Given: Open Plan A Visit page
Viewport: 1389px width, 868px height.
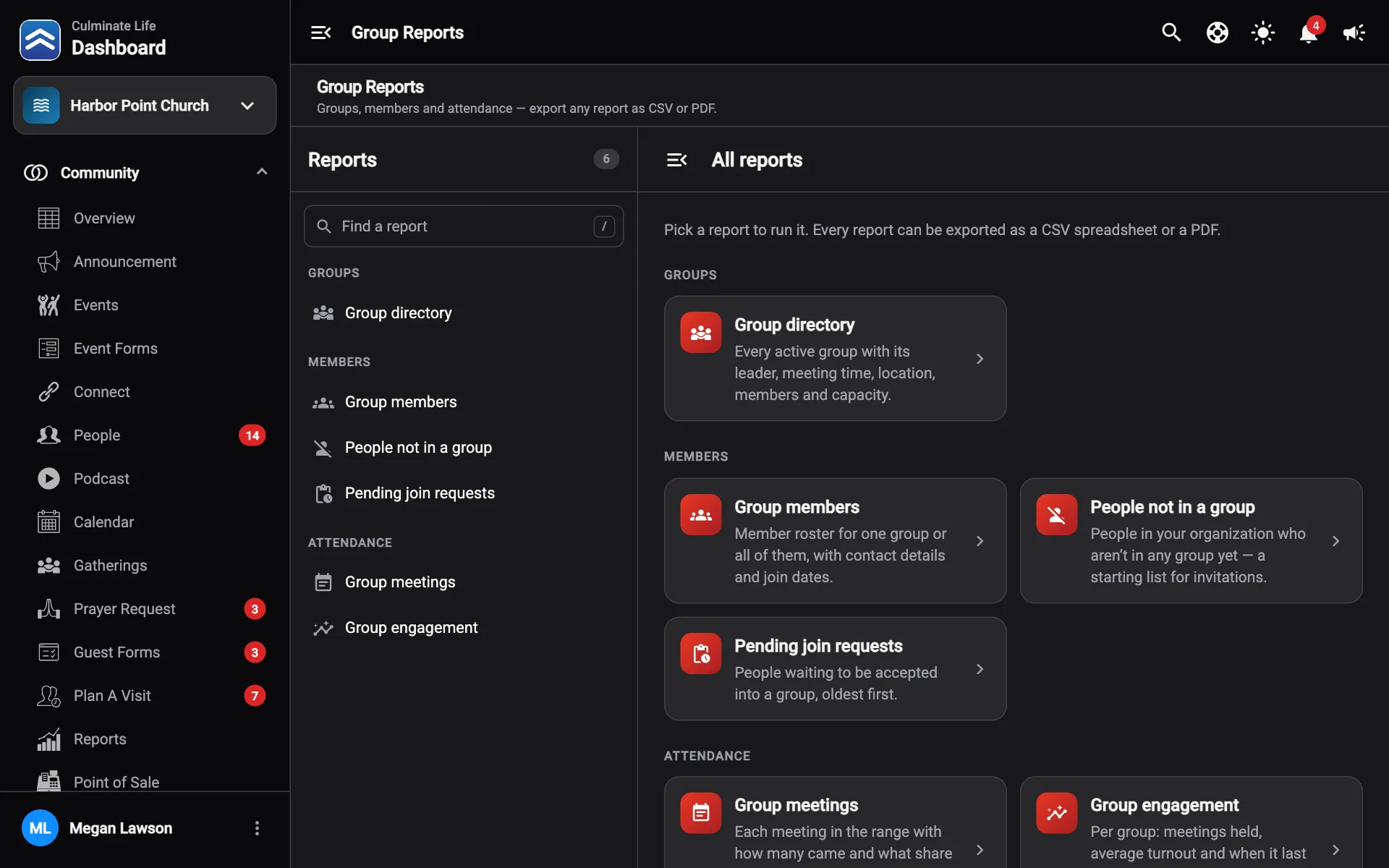Looking at the screenshot, I should point(145,696).
